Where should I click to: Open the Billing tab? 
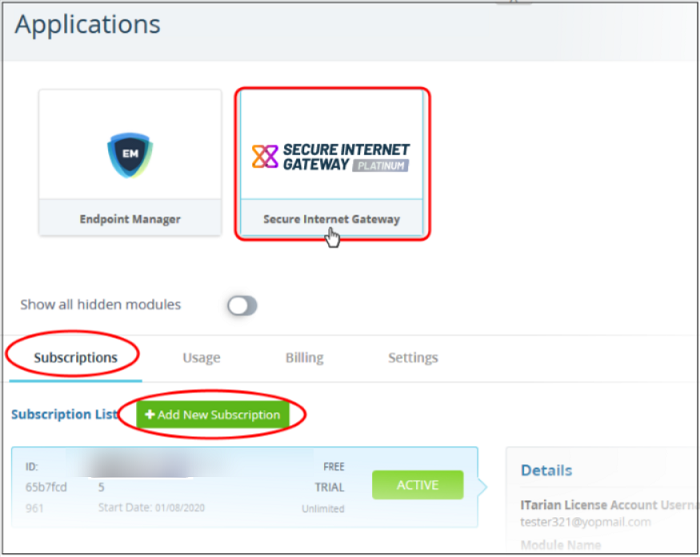304,357
